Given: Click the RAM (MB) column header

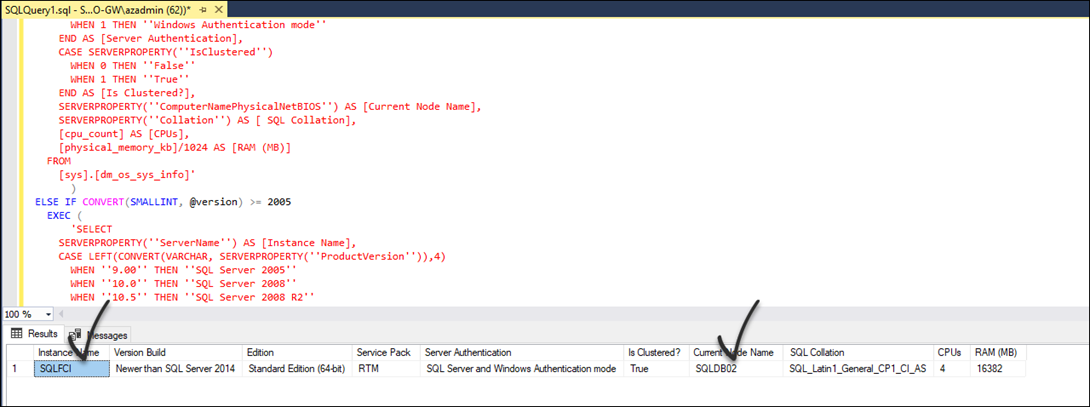Looking at the screenshot, I should coord(998,353).
